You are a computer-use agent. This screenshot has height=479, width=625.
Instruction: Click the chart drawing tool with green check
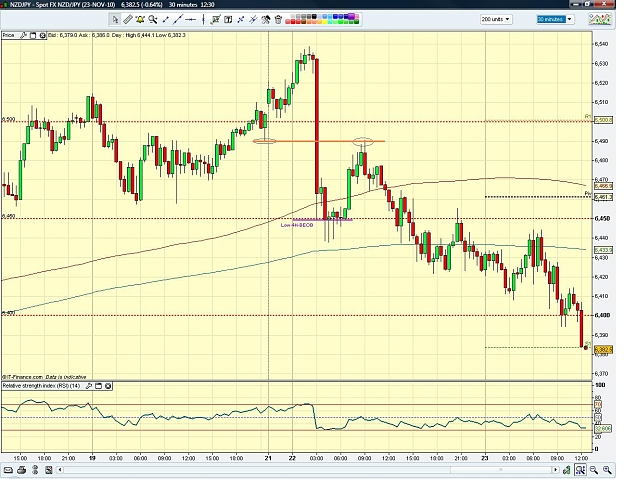(x=216, y=19)
